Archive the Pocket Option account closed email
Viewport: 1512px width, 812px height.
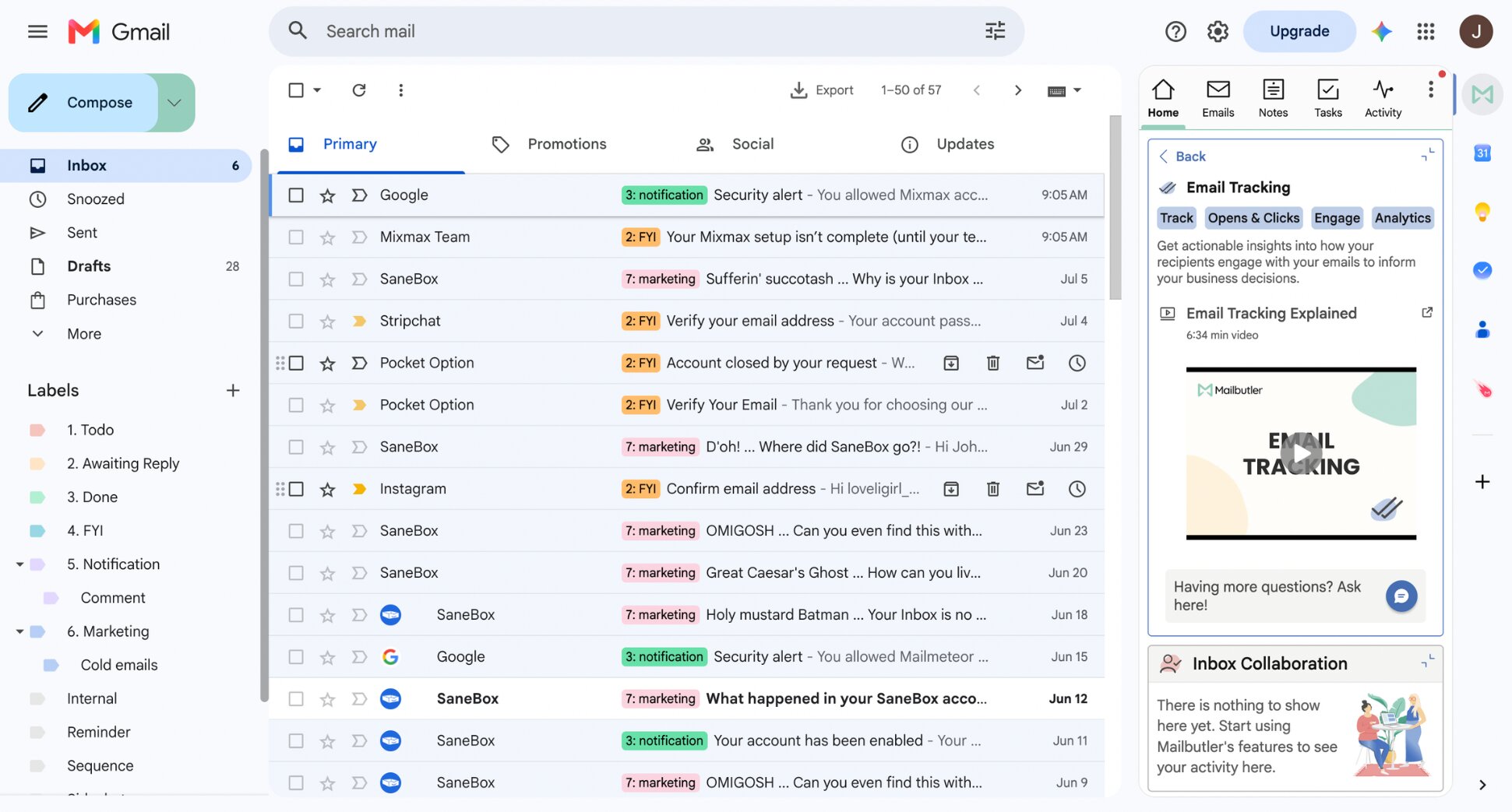point(951,363)
